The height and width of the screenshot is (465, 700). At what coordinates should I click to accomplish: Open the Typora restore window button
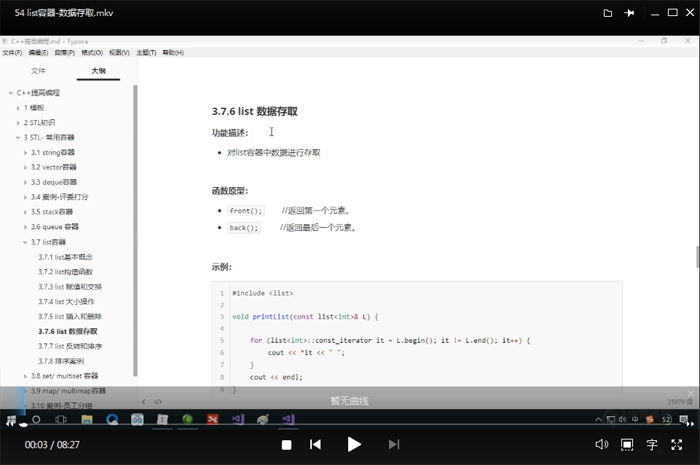tap(664, 41)
